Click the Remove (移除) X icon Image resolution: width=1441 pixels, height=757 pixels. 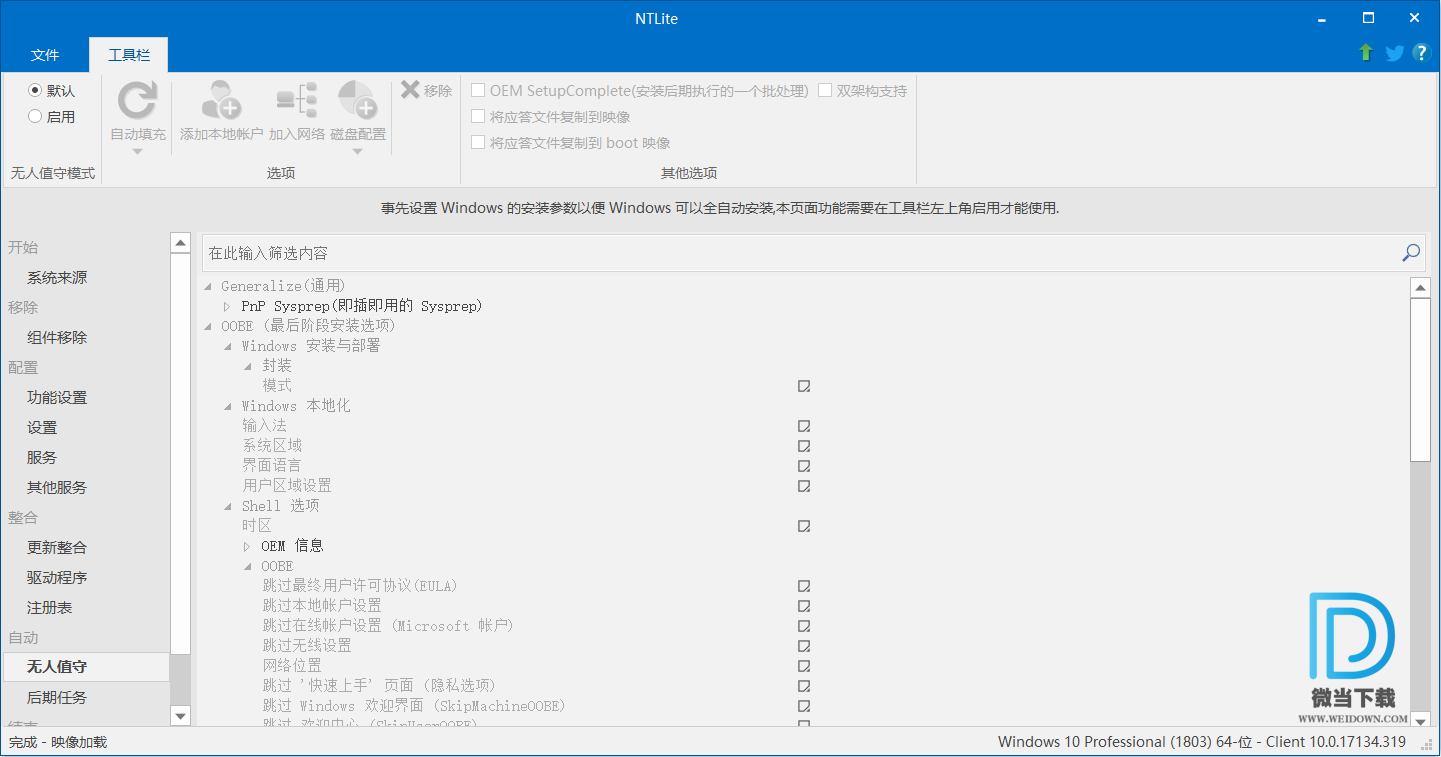click(x=410, y=90)
